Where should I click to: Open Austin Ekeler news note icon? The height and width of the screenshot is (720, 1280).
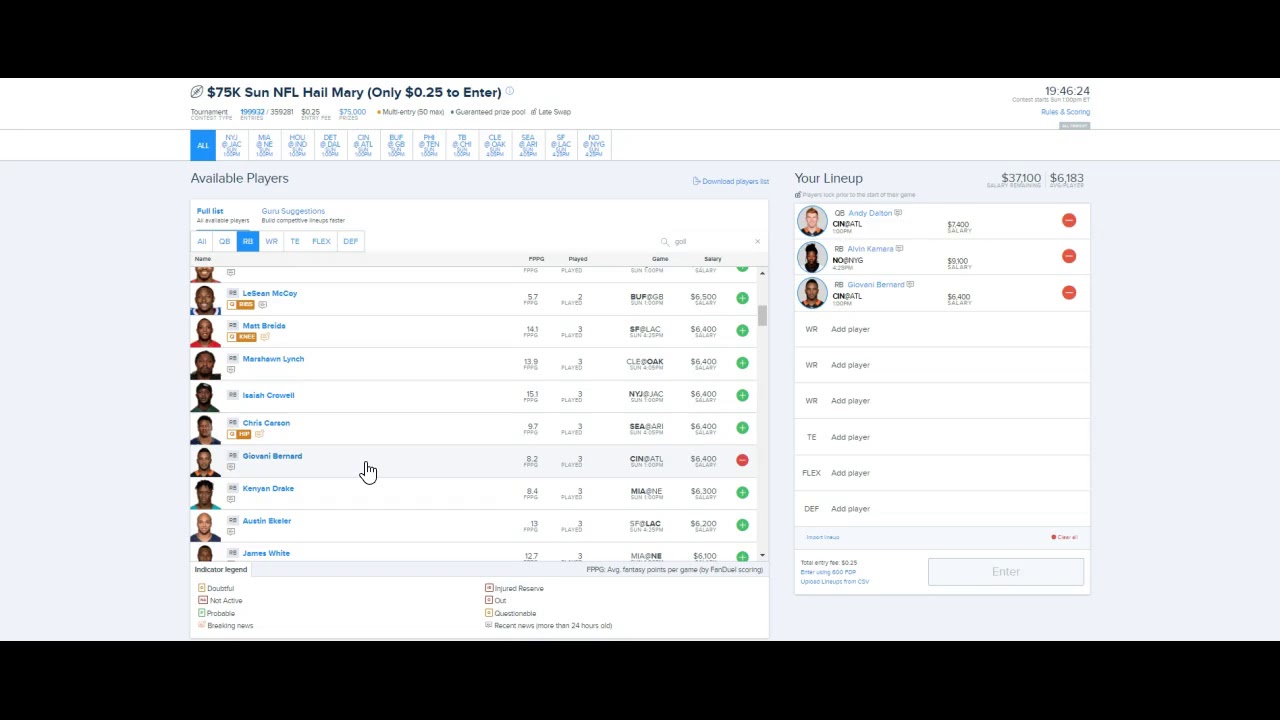[x=231, y=532]
